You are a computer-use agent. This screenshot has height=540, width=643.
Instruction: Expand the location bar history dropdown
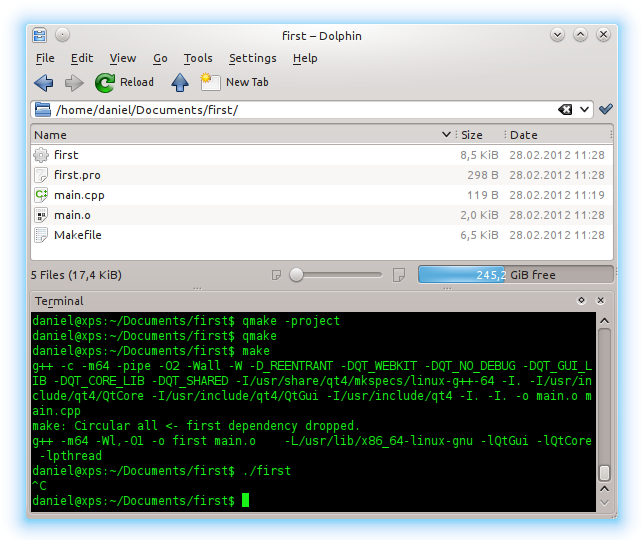(x=584, y=109)
